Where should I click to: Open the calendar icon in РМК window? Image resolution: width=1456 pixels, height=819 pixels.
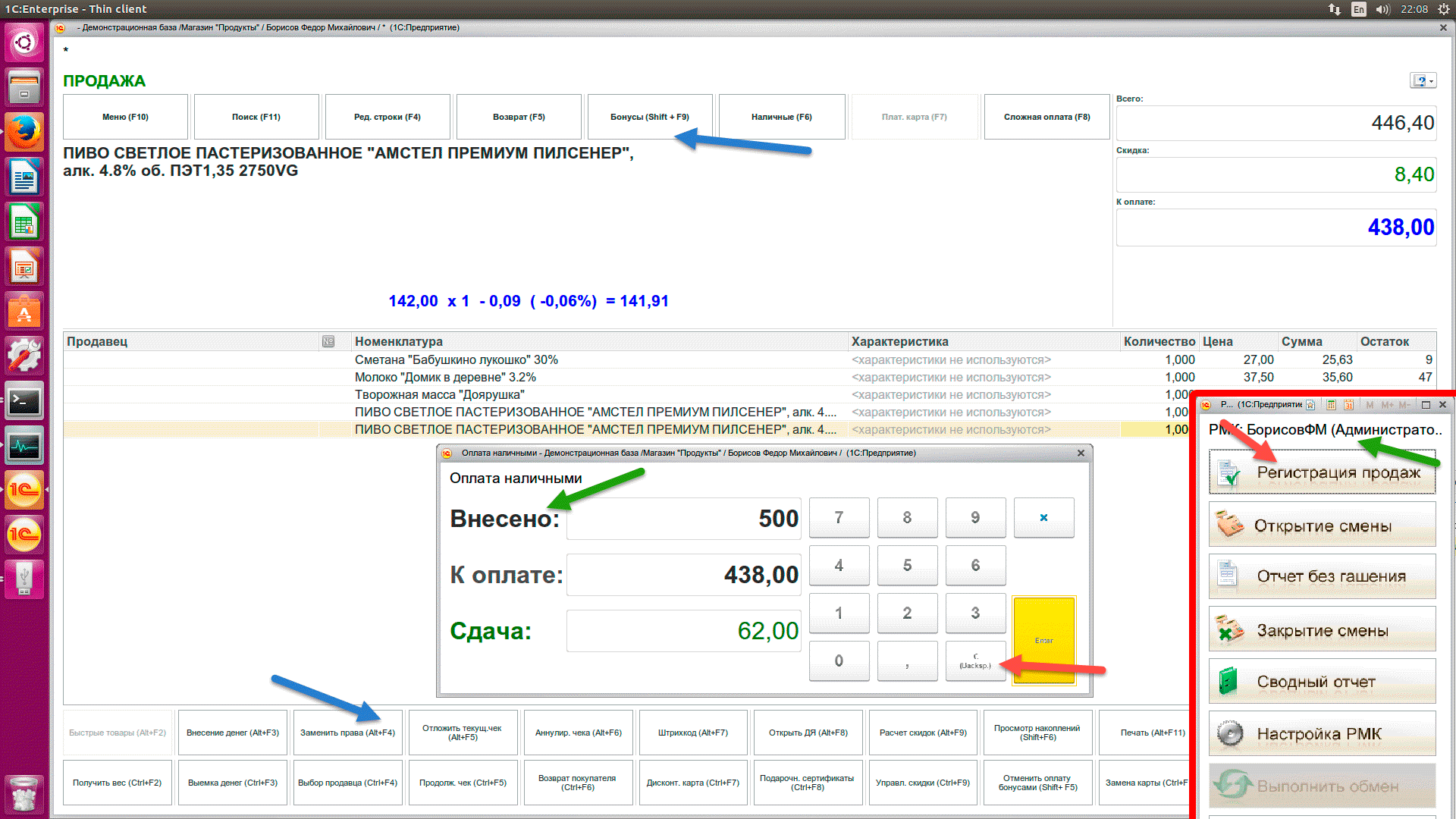coord(1349,405)
